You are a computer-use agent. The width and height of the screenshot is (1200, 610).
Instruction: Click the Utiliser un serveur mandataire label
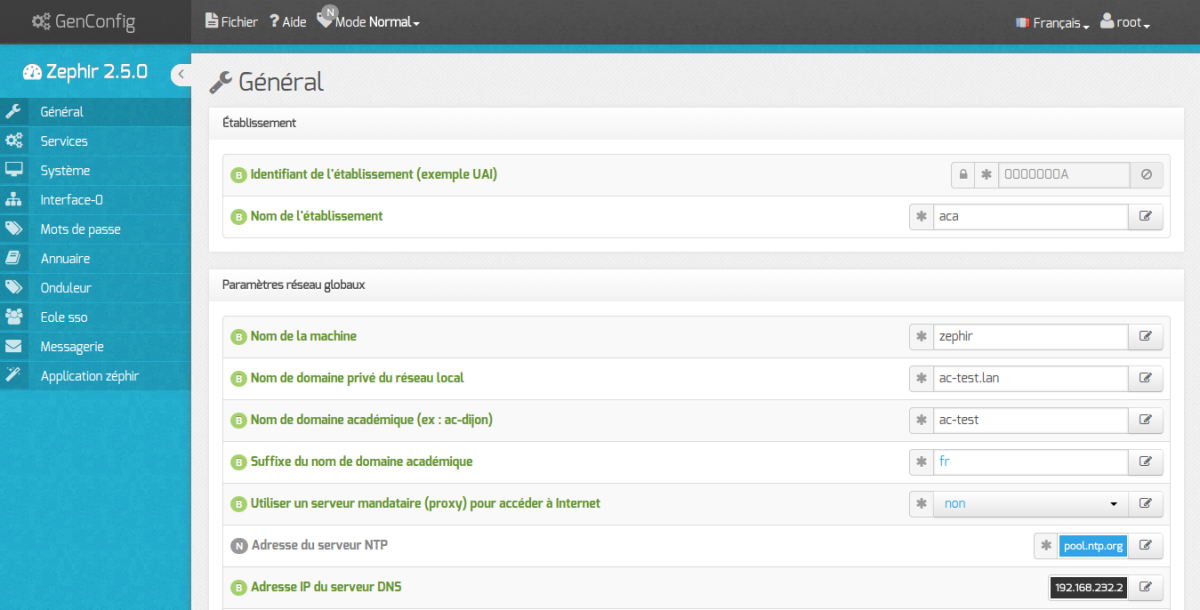pyautogui.click(x=425, y=504)
